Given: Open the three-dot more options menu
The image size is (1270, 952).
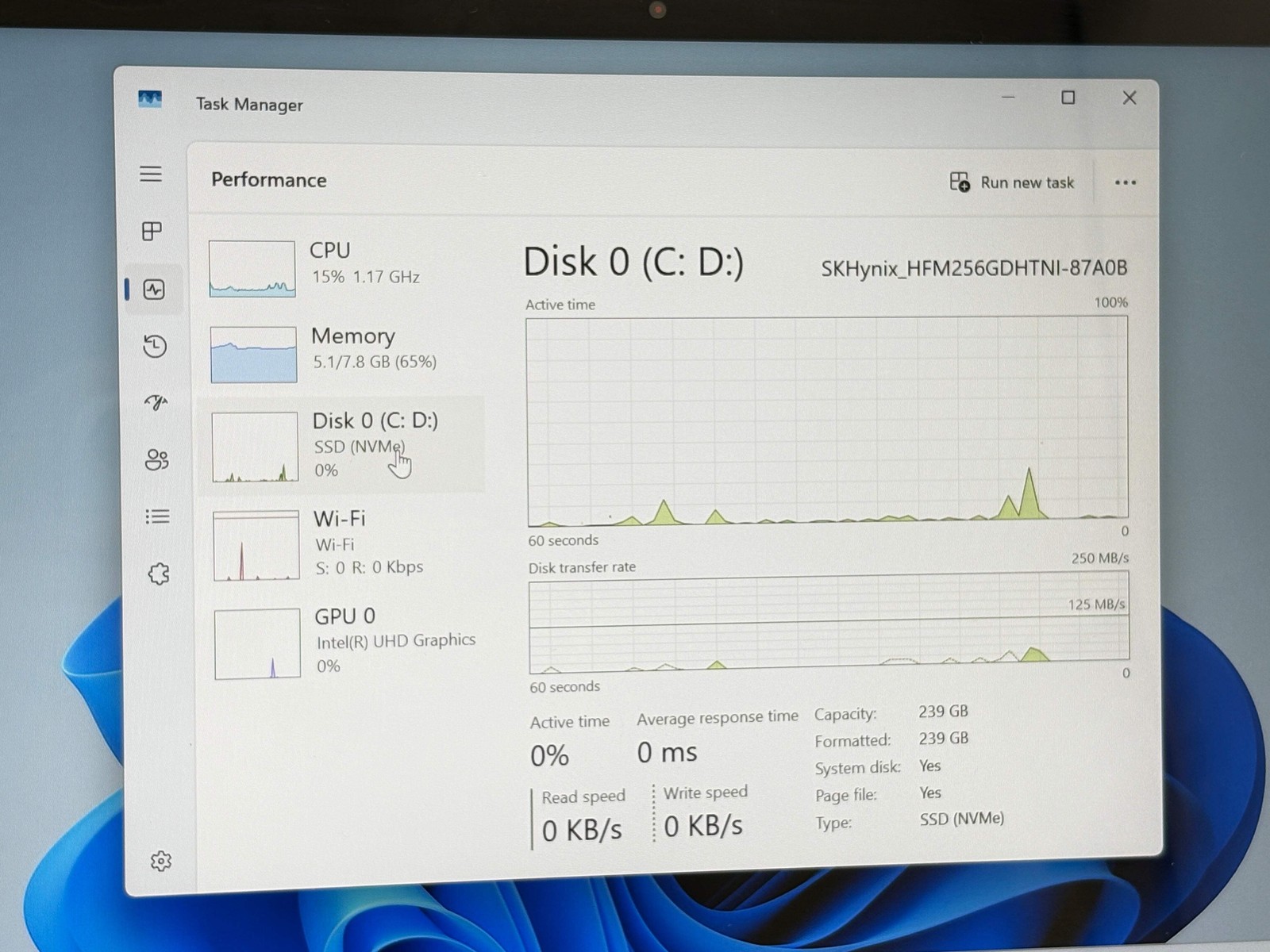Looking at the screenshot, I should coord(1126,182).
